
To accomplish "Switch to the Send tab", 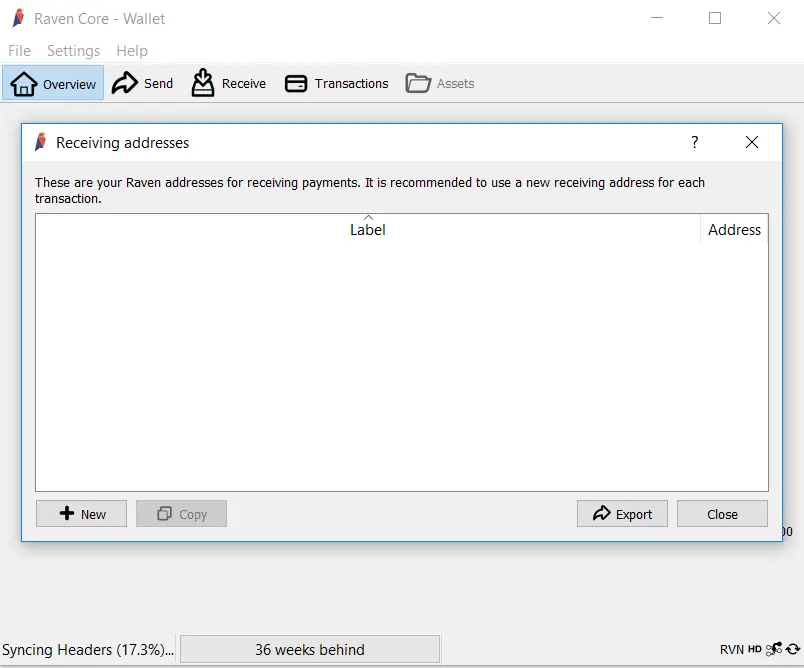I will (x=143, y=83).
